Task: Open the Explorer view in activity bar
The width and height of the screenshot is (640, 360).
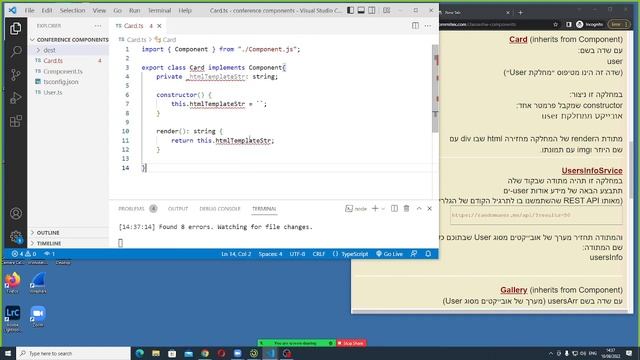Action: click(x=16, y=29)
